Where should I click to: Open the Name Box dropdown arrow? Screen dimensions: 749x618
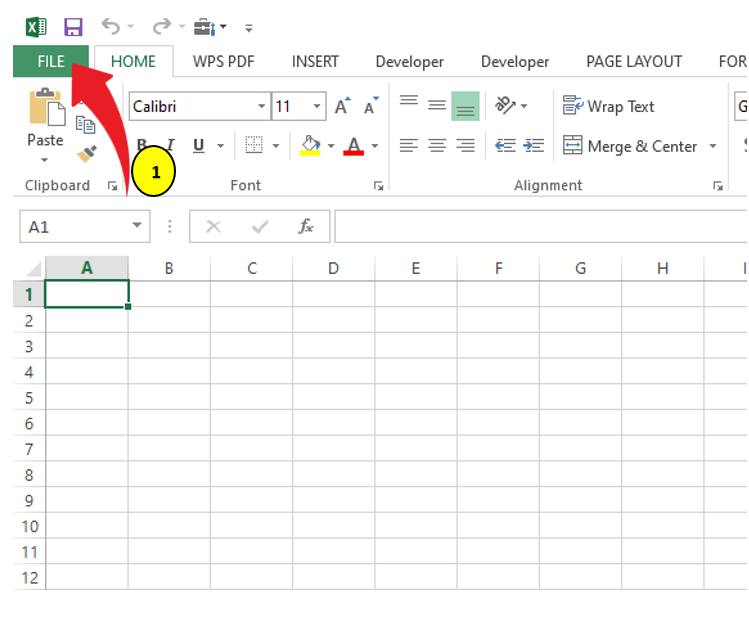pyautogui.click(x=138, y=227)
